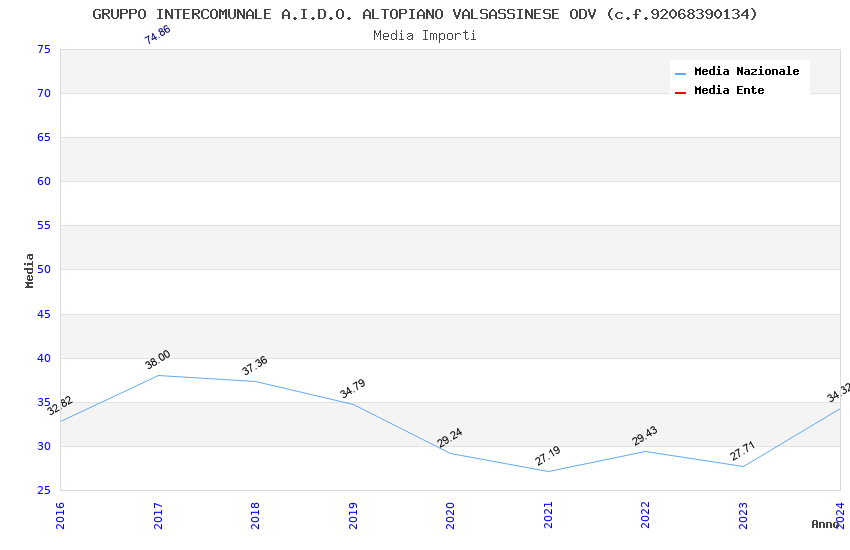Viewport: 850px width, 550px height.
Task: Click the Media Ente legend label
Action: pos(729,90)
